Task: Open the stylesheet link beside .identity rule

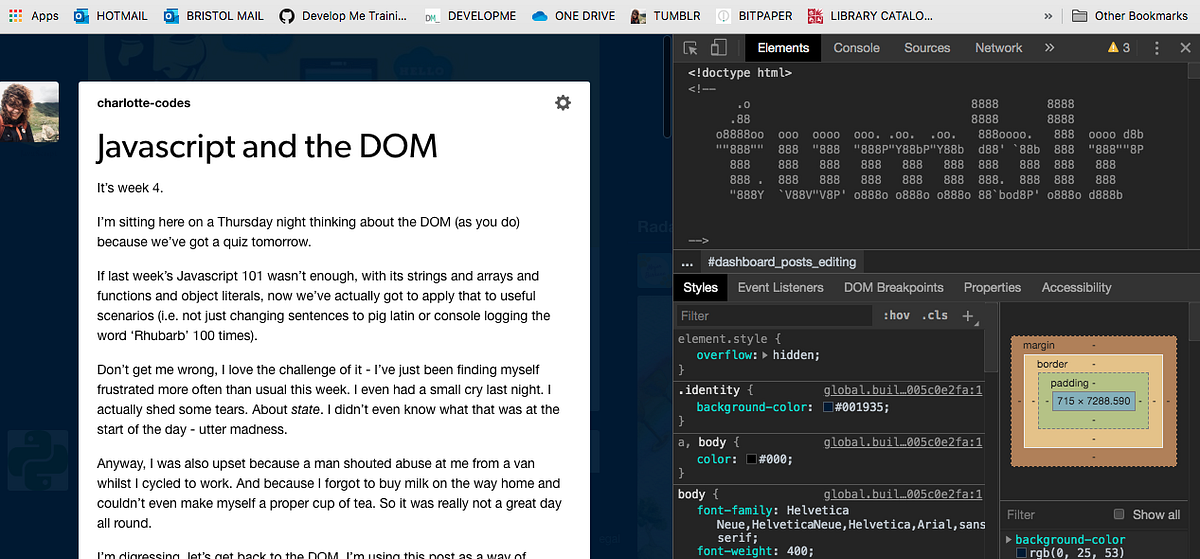Action: click(x=903, y=391)
